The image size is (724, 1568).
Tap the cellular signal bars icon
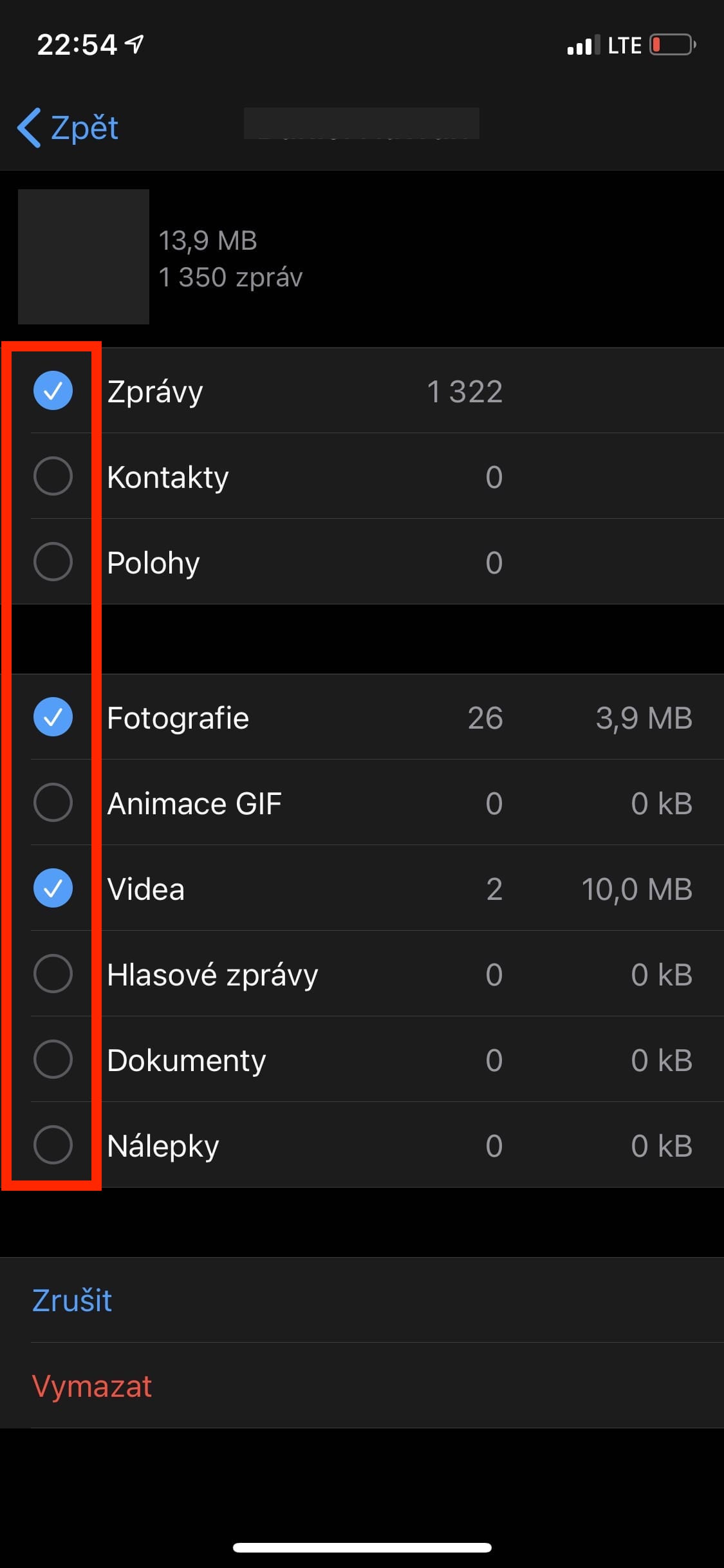[583, 46]
